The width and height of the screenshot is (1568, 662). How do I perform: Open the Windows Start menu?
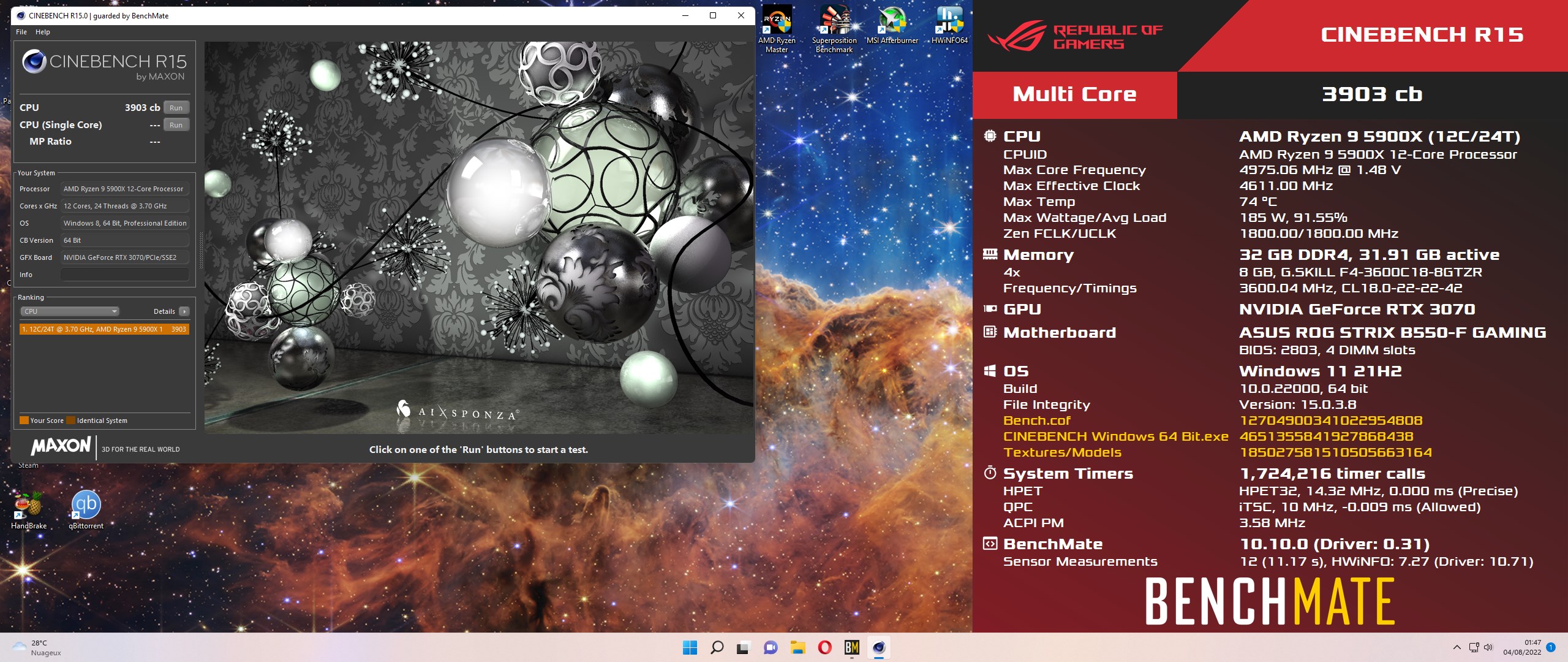690,647
